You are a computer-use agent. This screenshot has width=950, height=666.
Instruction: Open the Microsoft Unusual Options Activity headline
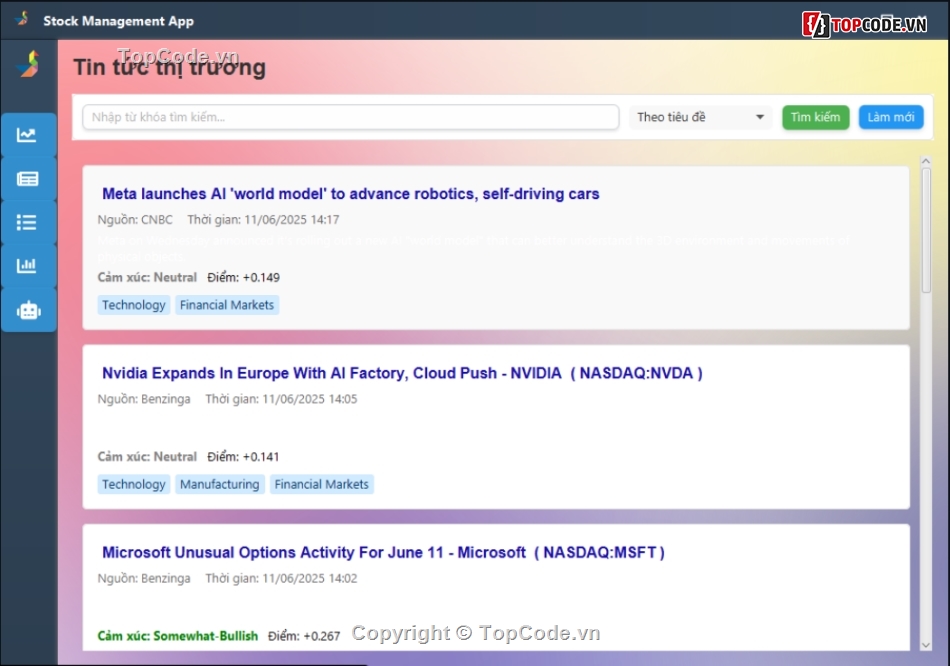coord(384,553)
